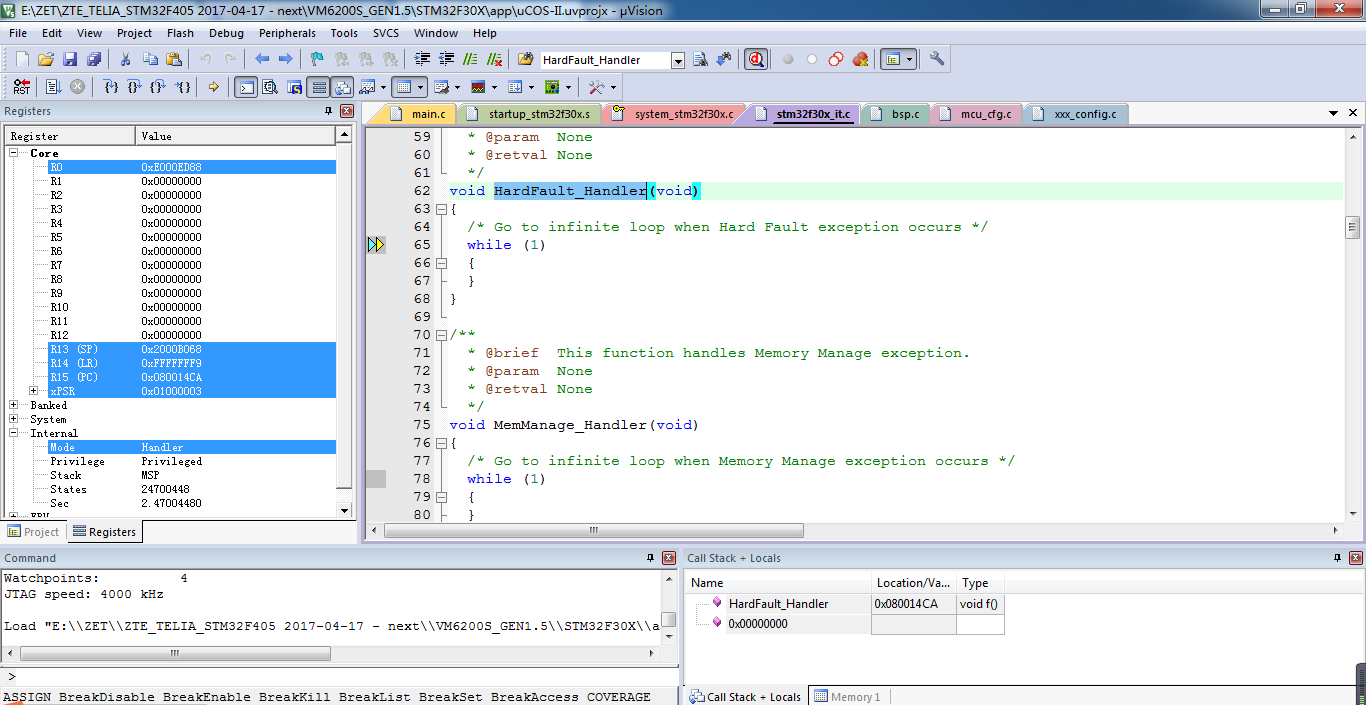Navigate backwards with the blue left arrow
This screenshot has height=705, width=1366.
pos(262,59)
